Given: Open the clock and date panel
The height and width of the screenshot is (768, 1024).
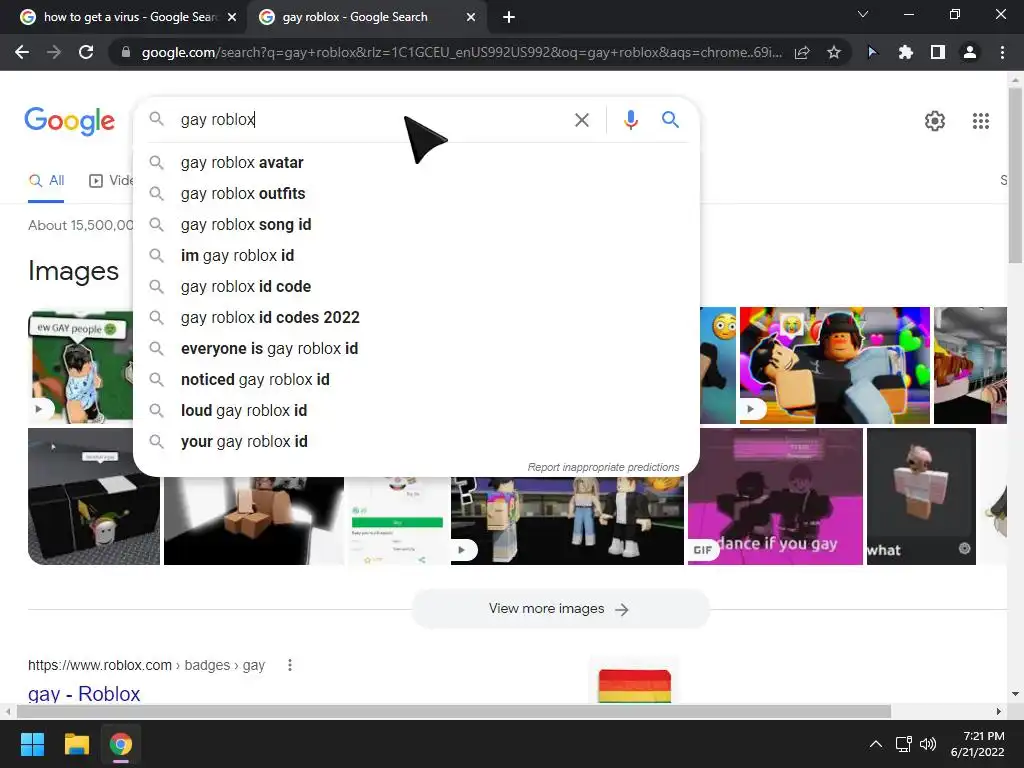Looking at the screenshot, I should (978, 744).
